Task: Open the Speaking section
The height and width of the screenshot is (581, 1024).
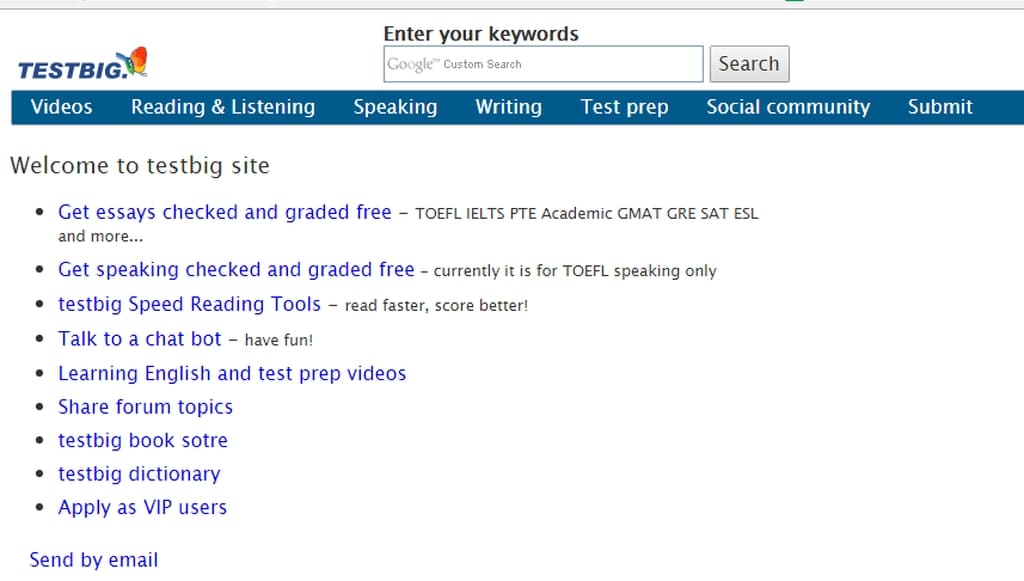Action: coord(395,107)
